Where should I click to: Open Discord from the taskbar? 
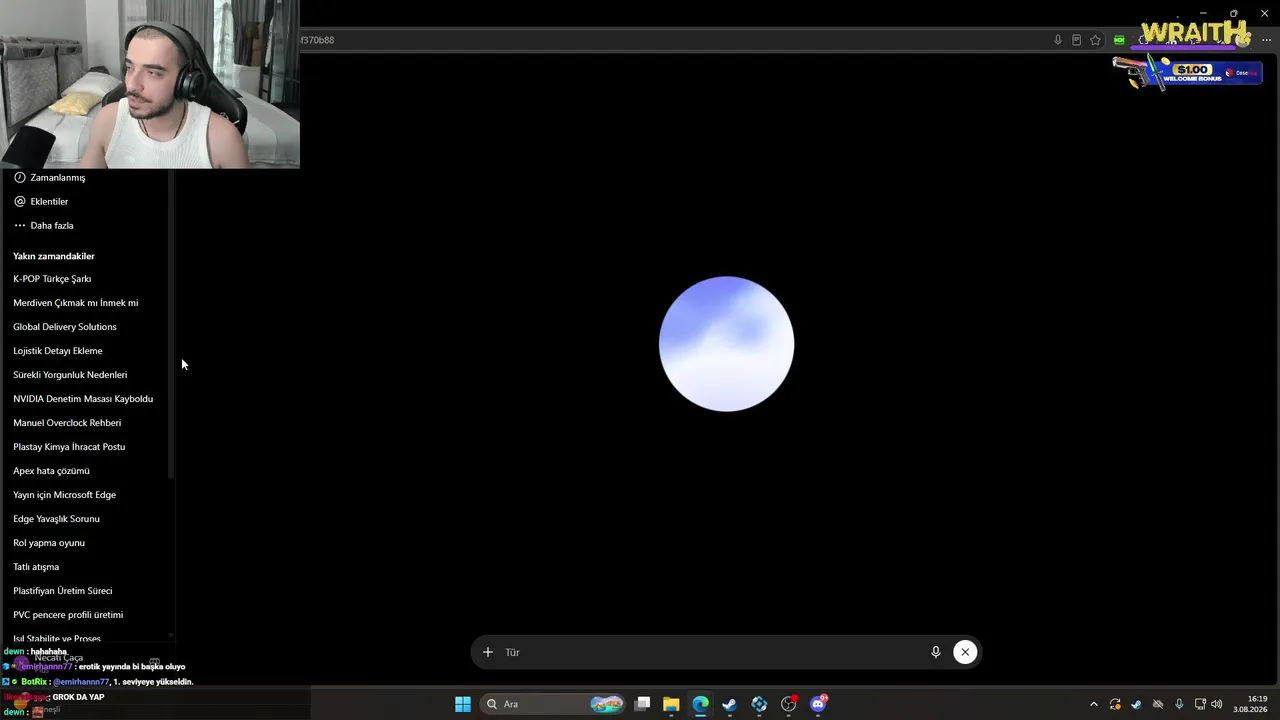click(x=818, y=704)
